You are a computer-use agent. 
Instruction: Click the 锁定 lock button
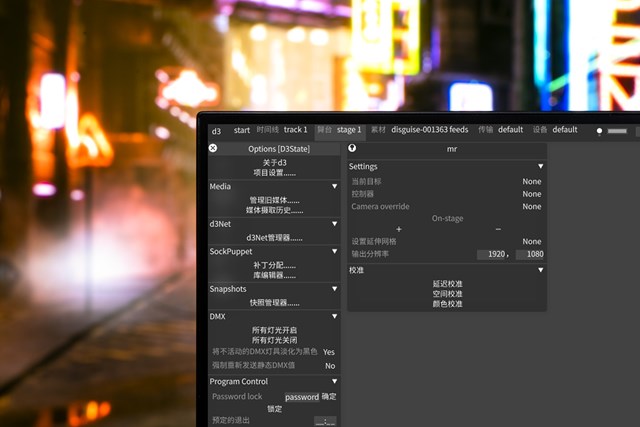tap(274, 409)
